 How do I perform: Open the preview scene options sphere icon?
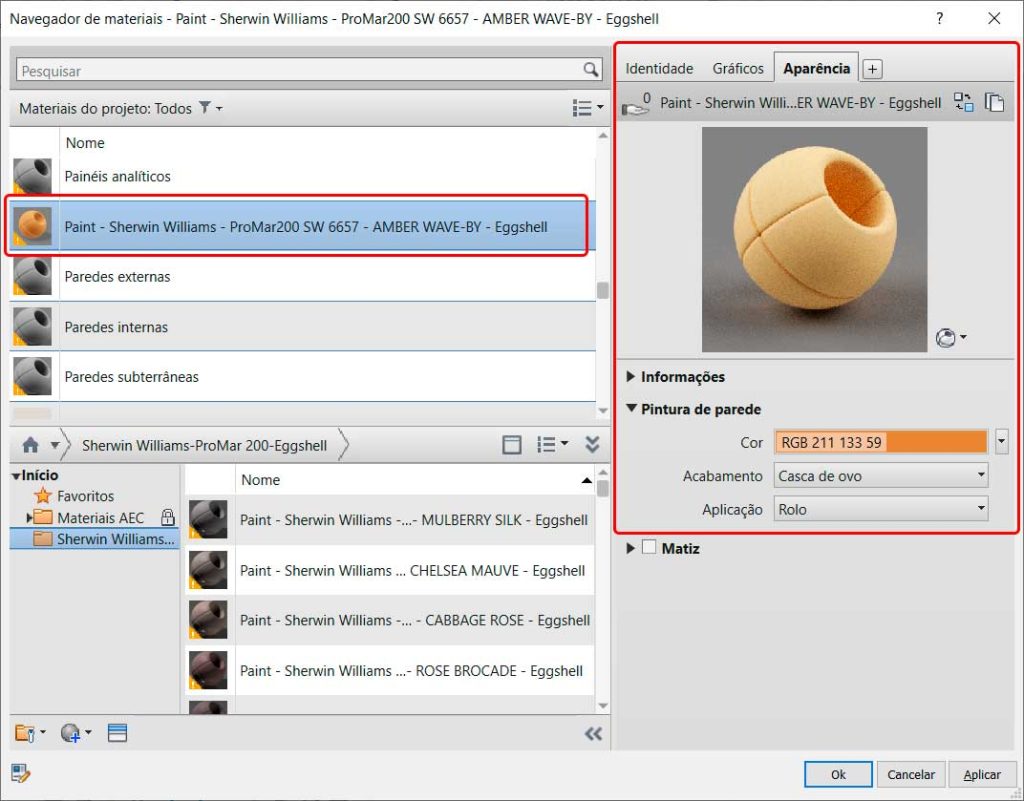[x=946, y=338]
